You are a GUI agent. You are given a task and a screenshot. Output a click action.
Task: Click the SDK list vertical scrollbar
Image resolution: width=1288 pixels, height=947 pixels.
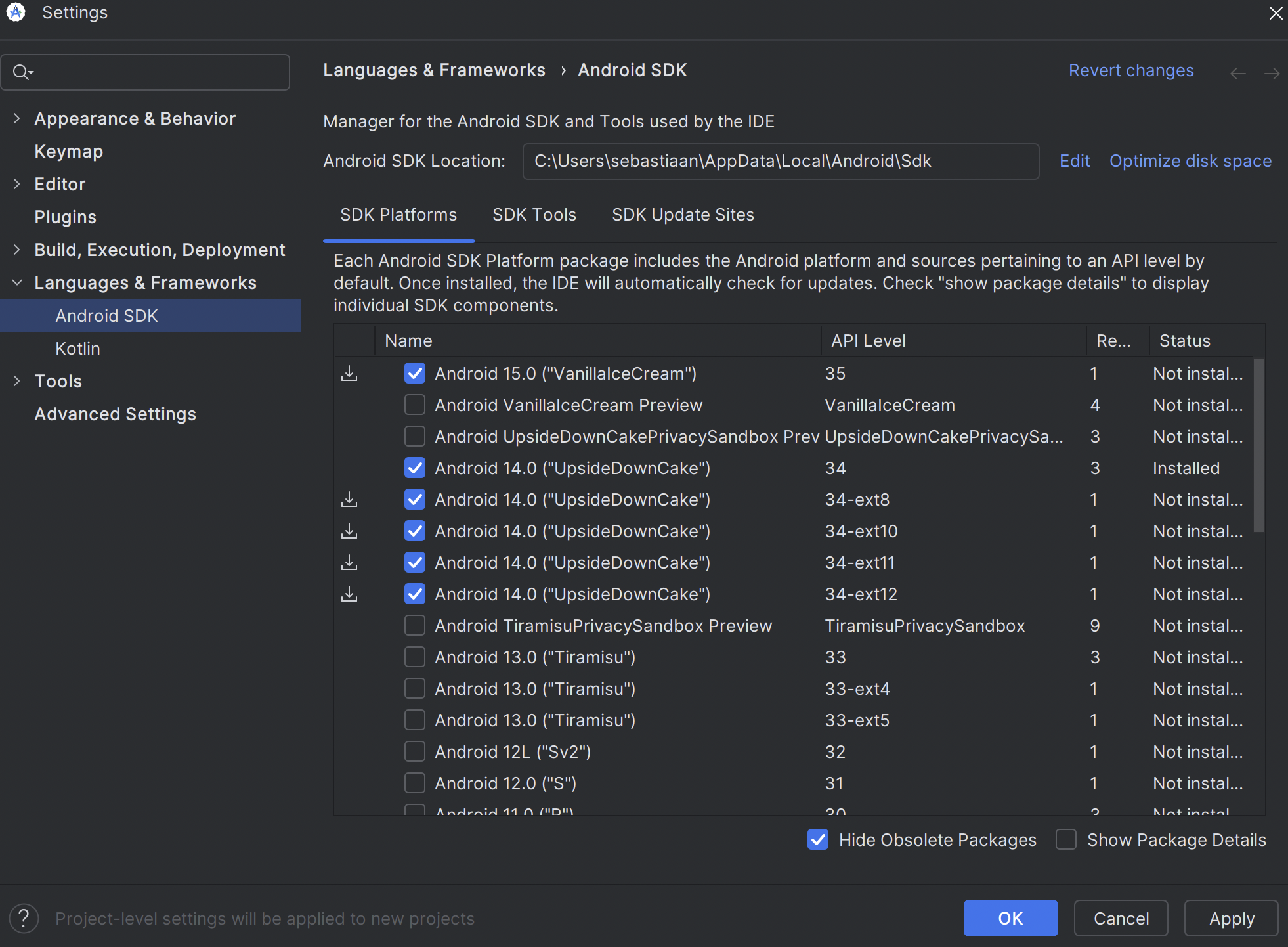pos(1258,447)
